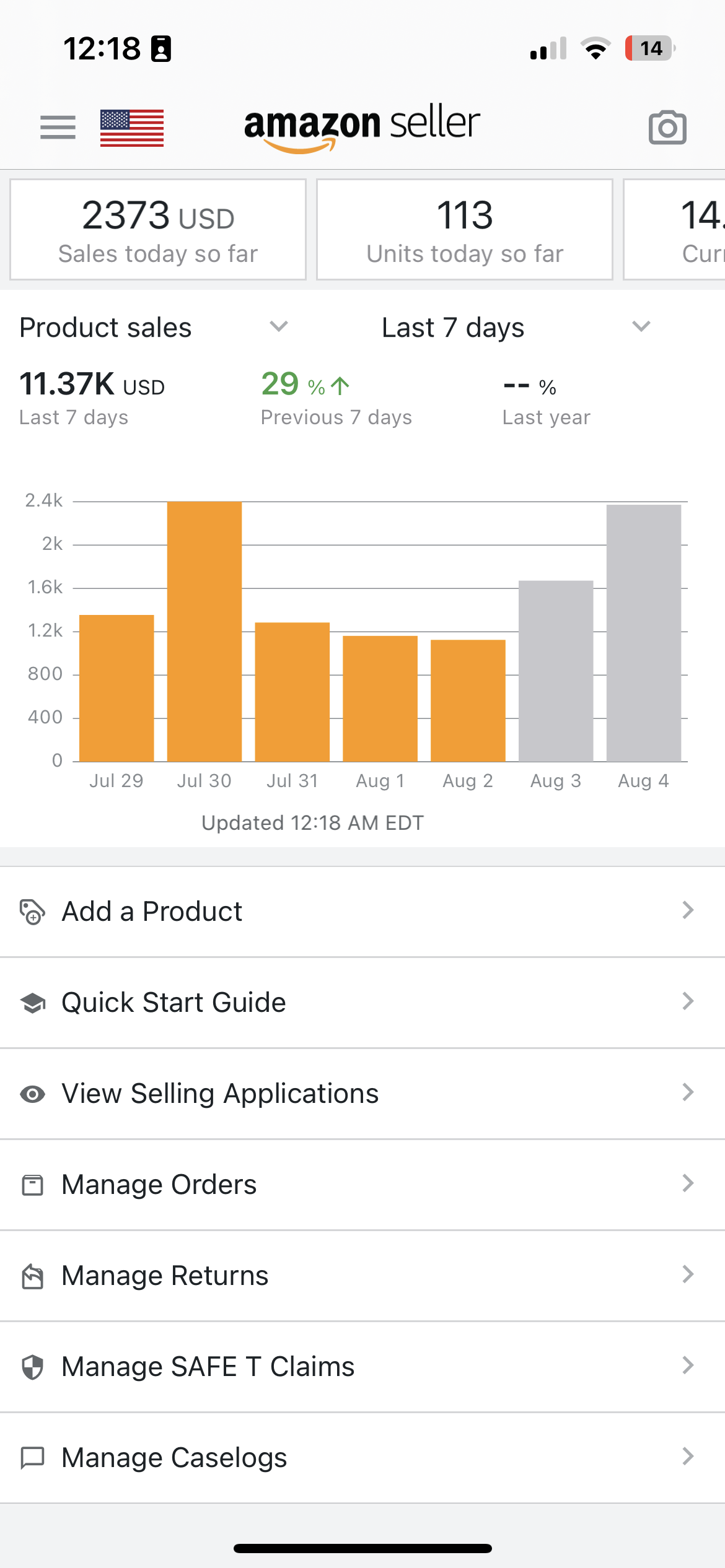The image size is (725, 1568).
Task: Tap the Add a Product tag icon
Action: point(32,912)
